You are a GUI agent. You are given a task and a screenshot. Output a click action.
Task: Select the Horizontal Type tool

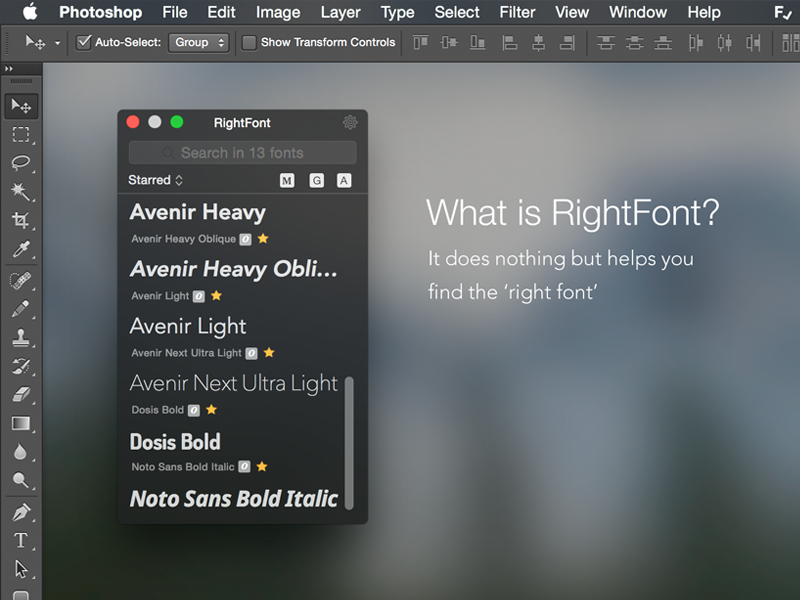[20, 541]
